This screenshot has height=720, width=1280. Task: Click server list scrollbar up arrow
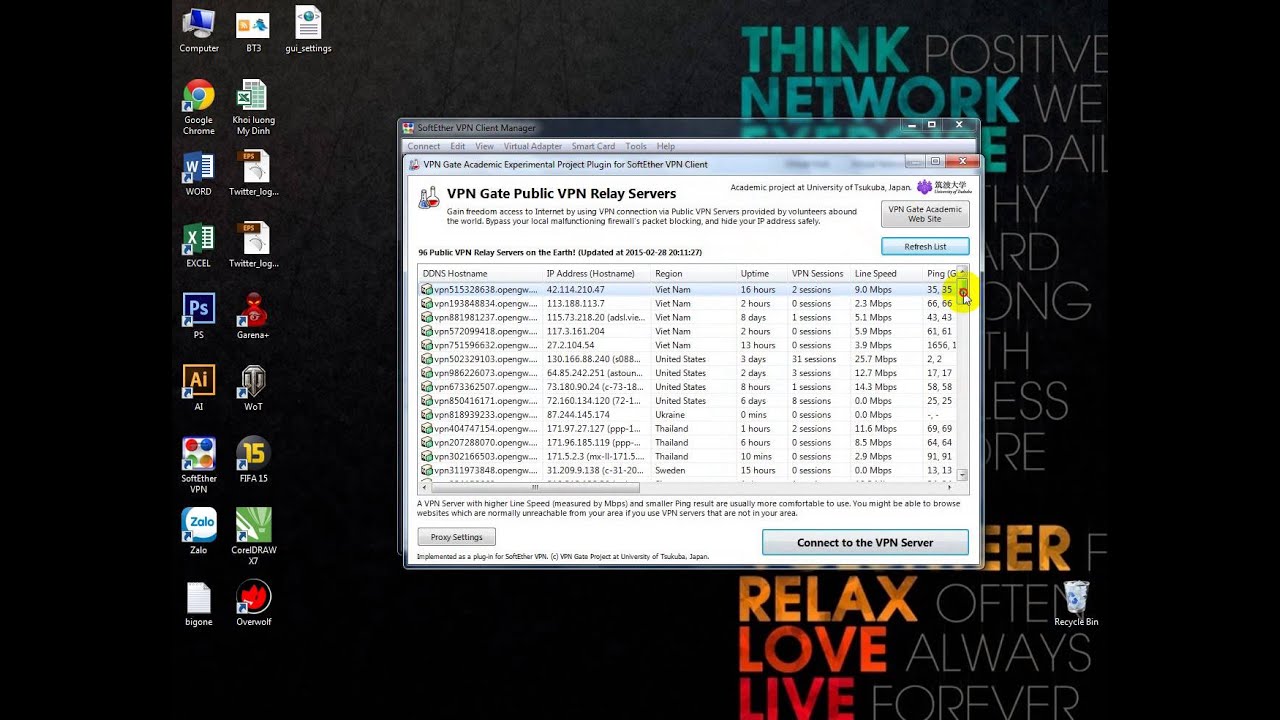click(962, 272)
